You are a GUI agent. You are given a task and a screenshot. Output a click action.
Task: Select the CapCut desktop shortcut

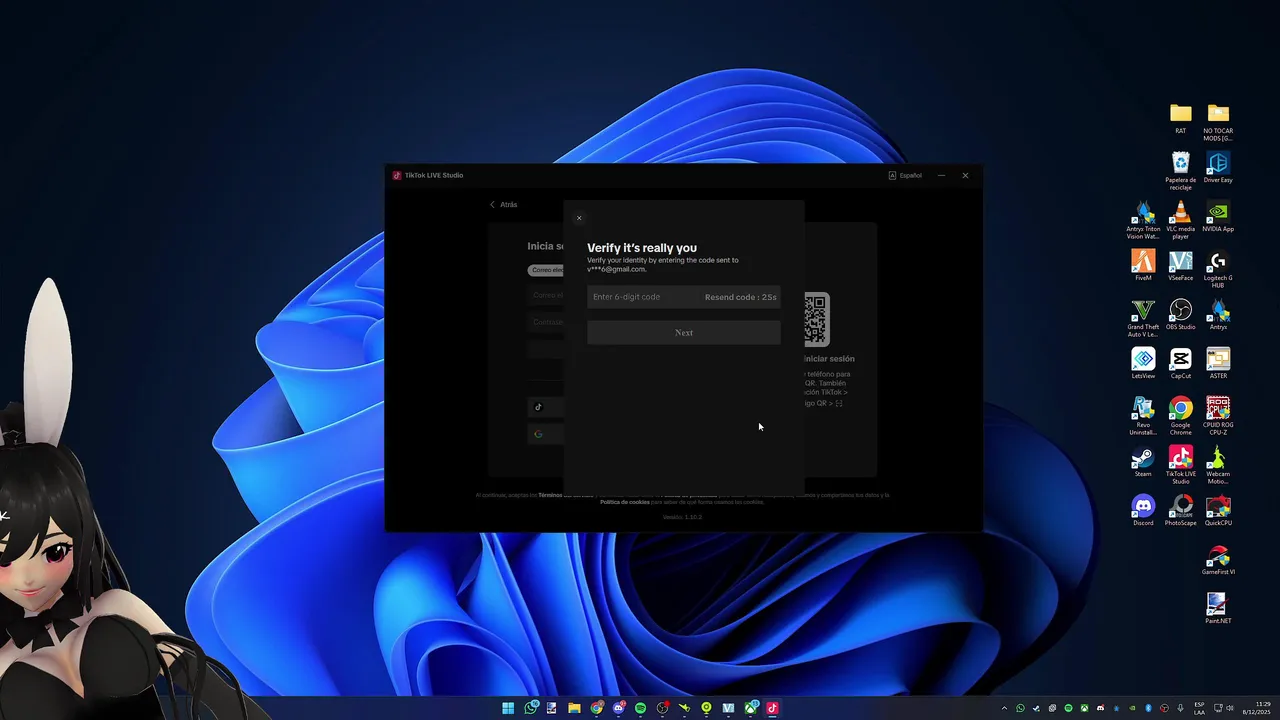pos(1181,364)
